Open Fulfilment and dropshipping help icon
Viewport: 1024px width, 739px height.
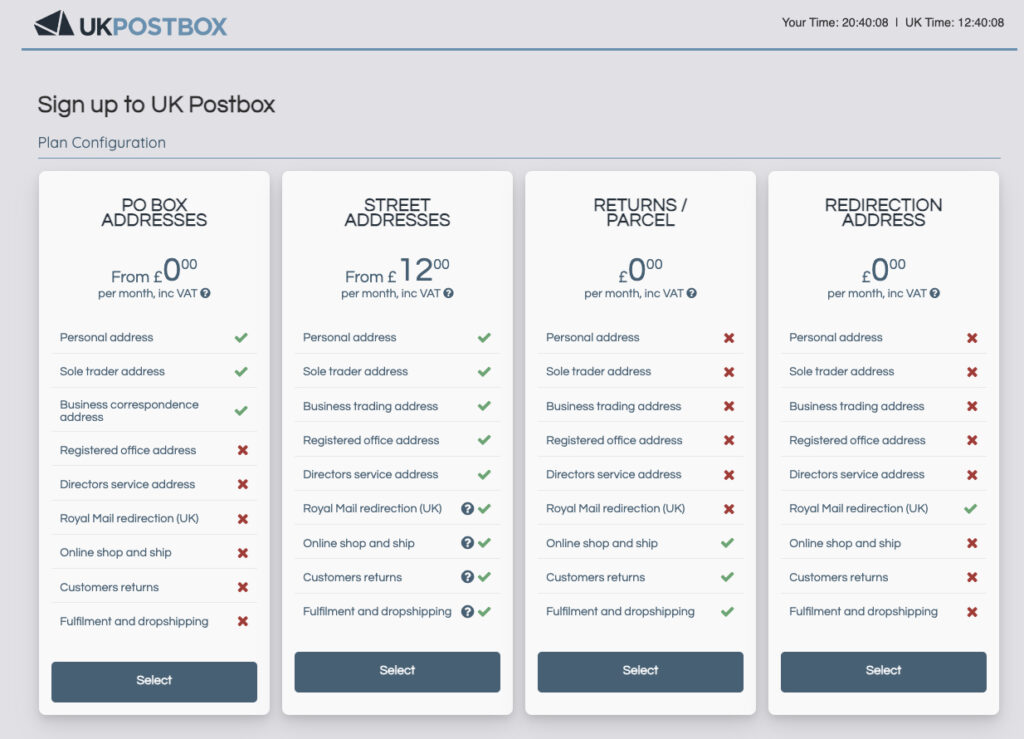click(x=467, y=611)
